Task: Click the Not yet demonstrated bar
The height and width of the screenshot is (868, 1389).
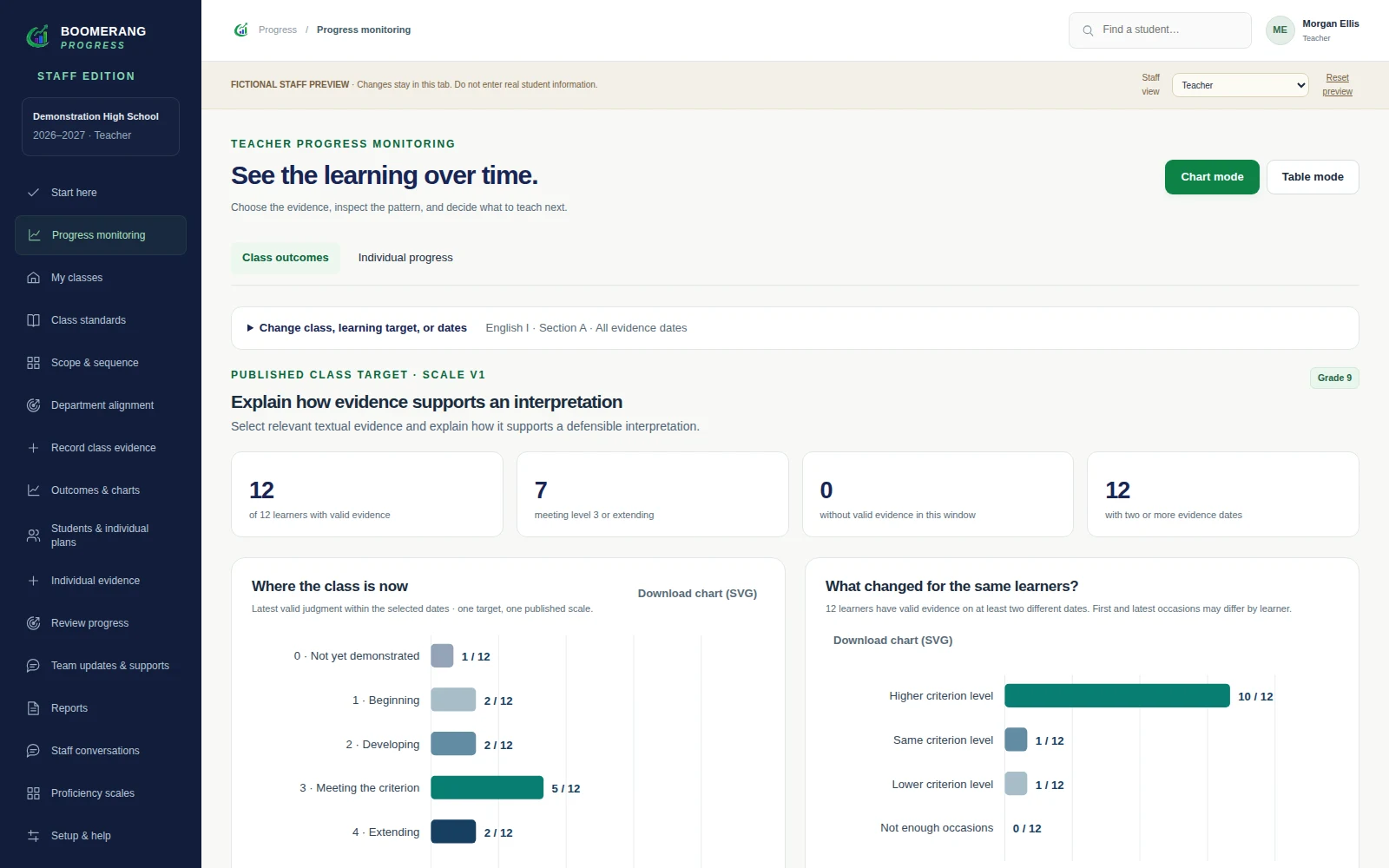Action: [442, 655]
